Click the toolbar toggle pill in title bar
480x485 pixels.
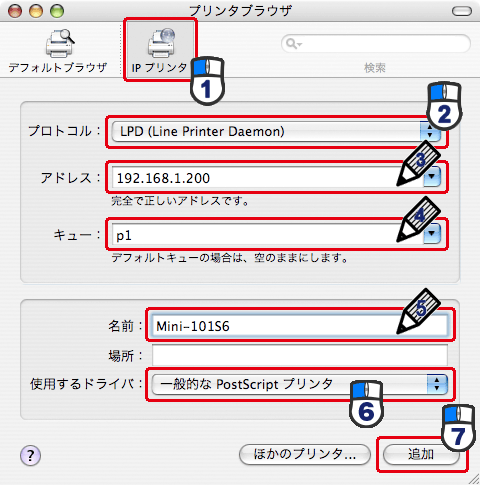[x=461, y=11]
